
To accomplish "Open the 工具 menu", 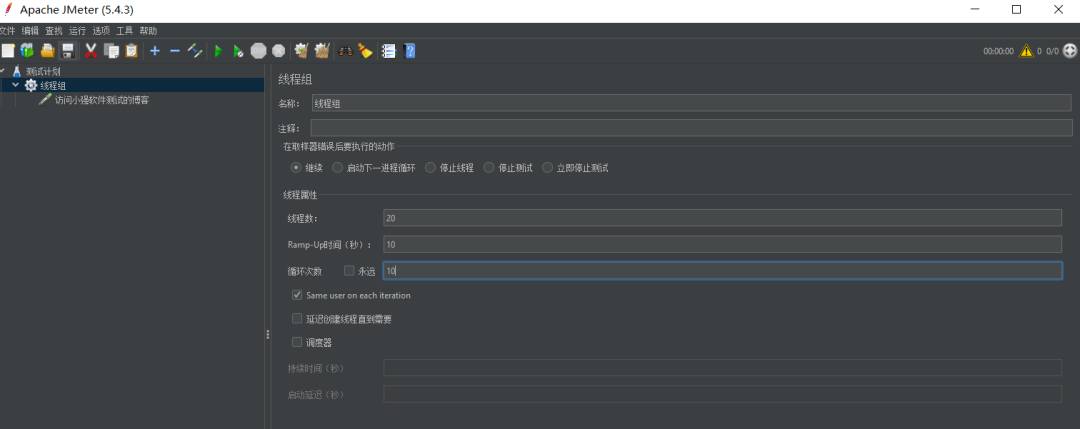I will click(x=125, y=30).
